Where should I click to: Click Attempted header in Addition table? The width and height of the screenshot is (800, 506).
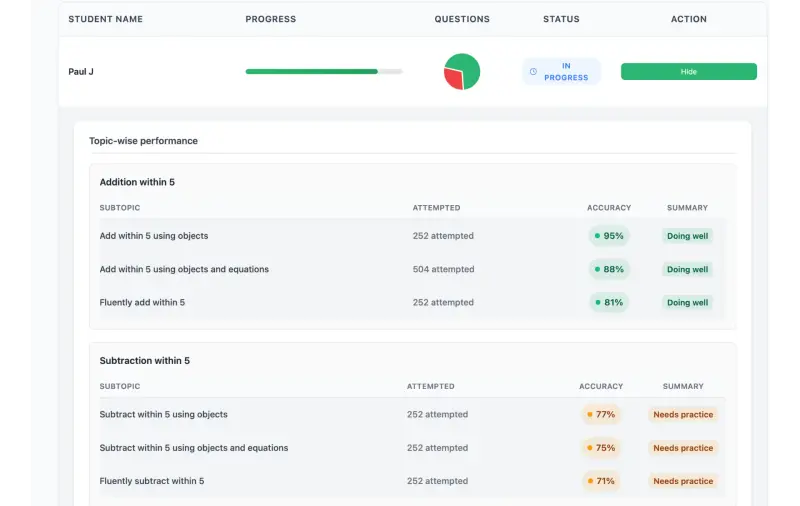[x=436, y=208]
